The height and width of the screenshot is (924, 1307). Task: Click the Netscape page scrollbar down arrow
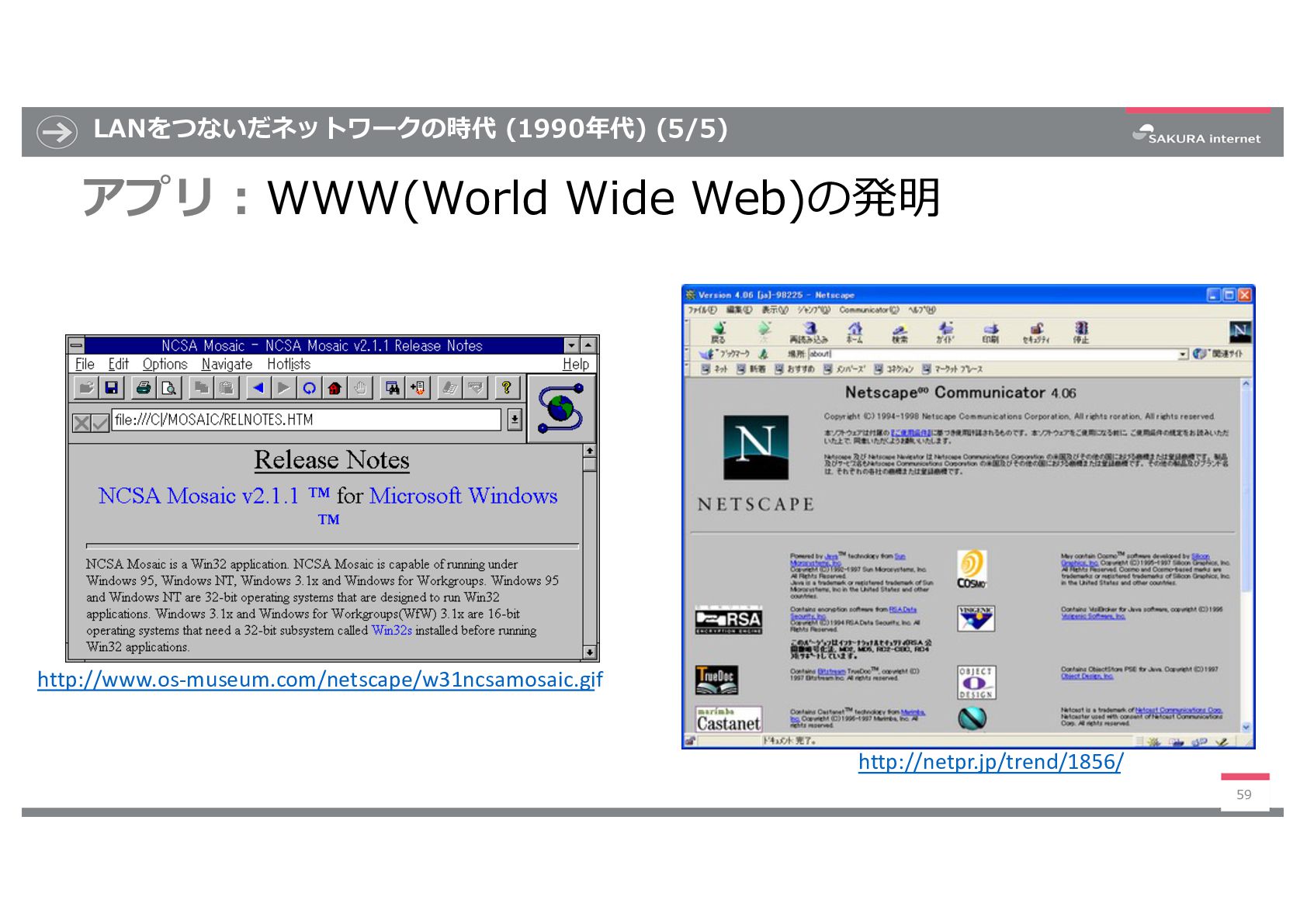1246,728
